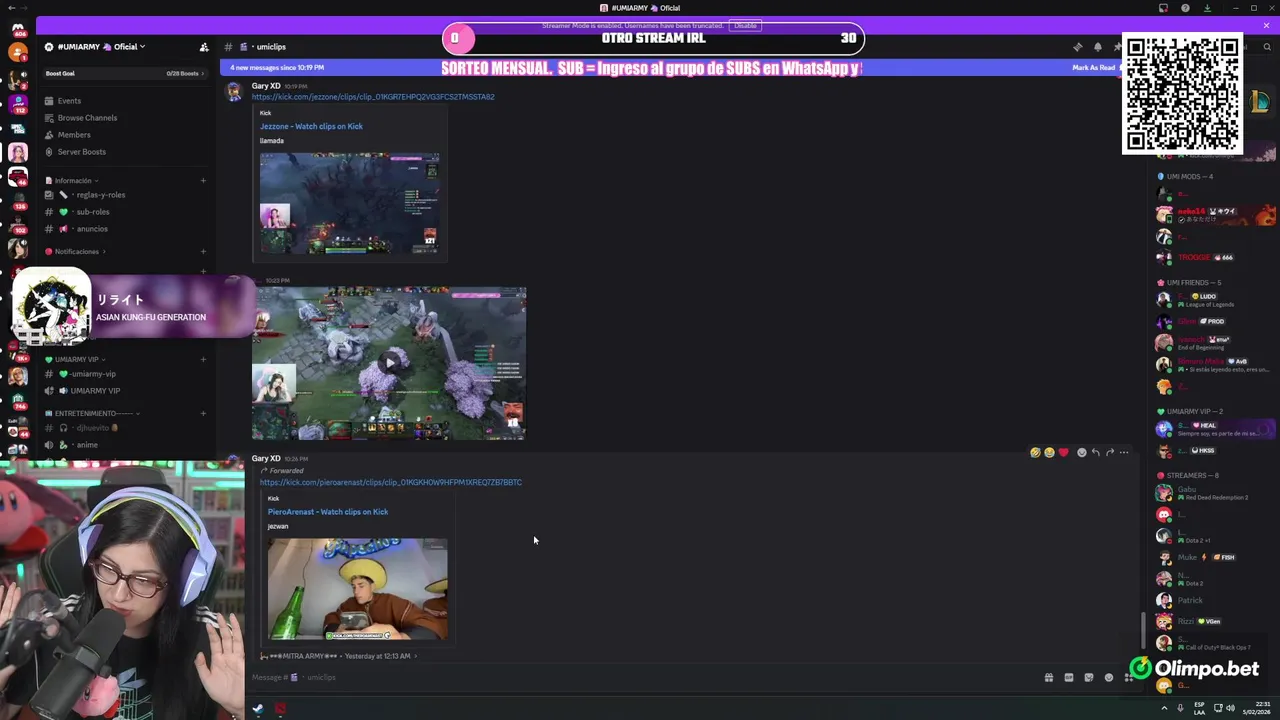This screenshot has width=1280, height=720.
Task: Open the add reaction picker on message
Action: click(x=1082, y=453)
